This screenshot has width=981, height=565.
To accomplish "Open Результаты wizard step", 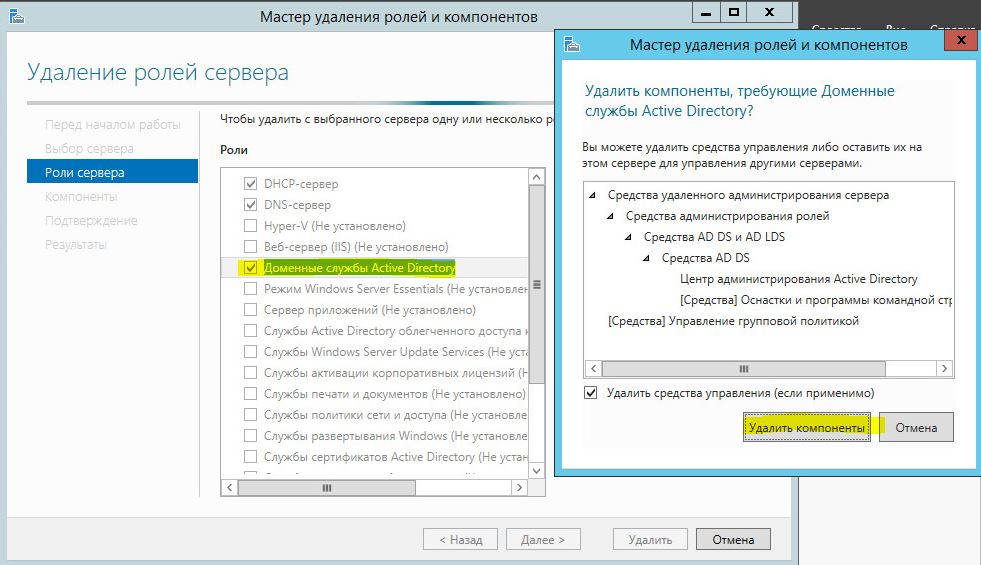I will point(75,244).
